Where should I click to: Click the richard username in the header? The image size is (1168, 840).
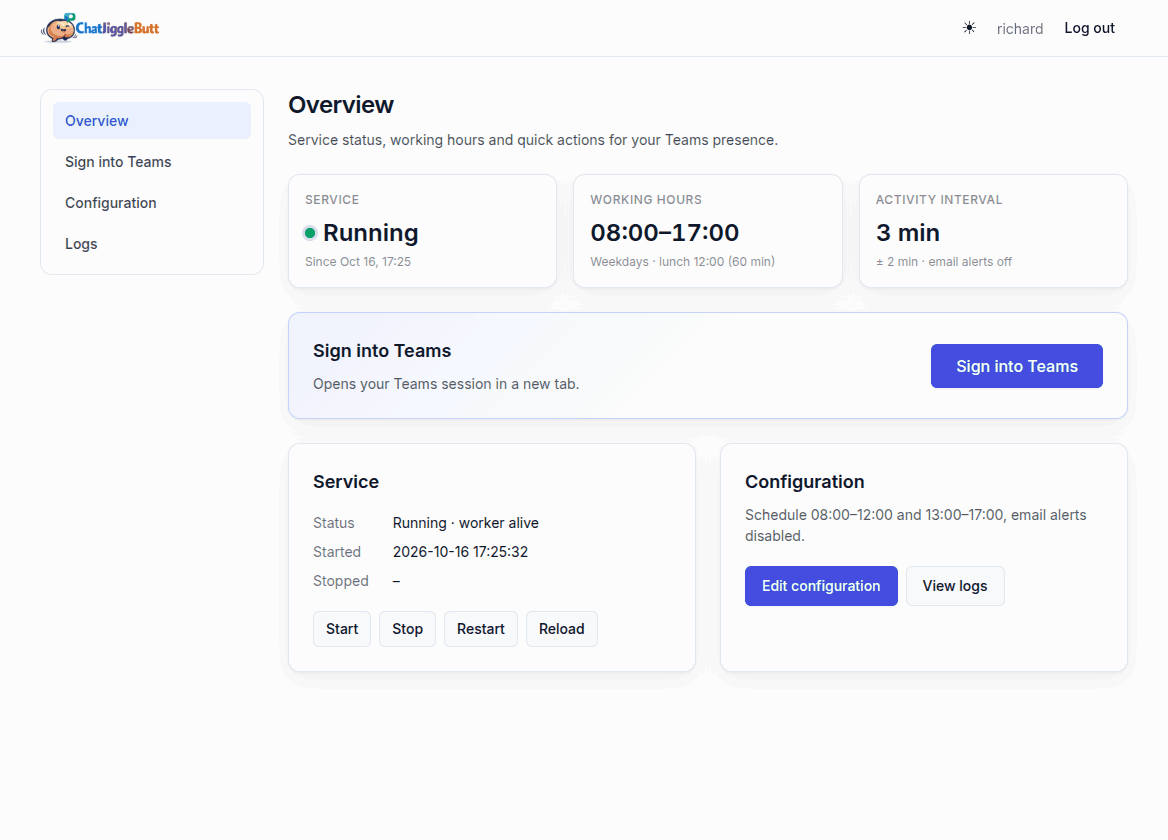(x=1020, y=28)
